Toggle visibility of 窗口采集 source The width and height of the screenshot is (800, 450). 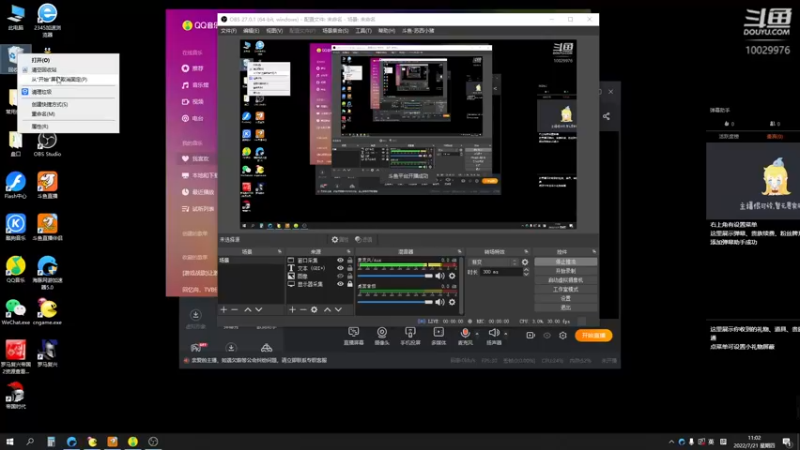(x=340, y=261)
